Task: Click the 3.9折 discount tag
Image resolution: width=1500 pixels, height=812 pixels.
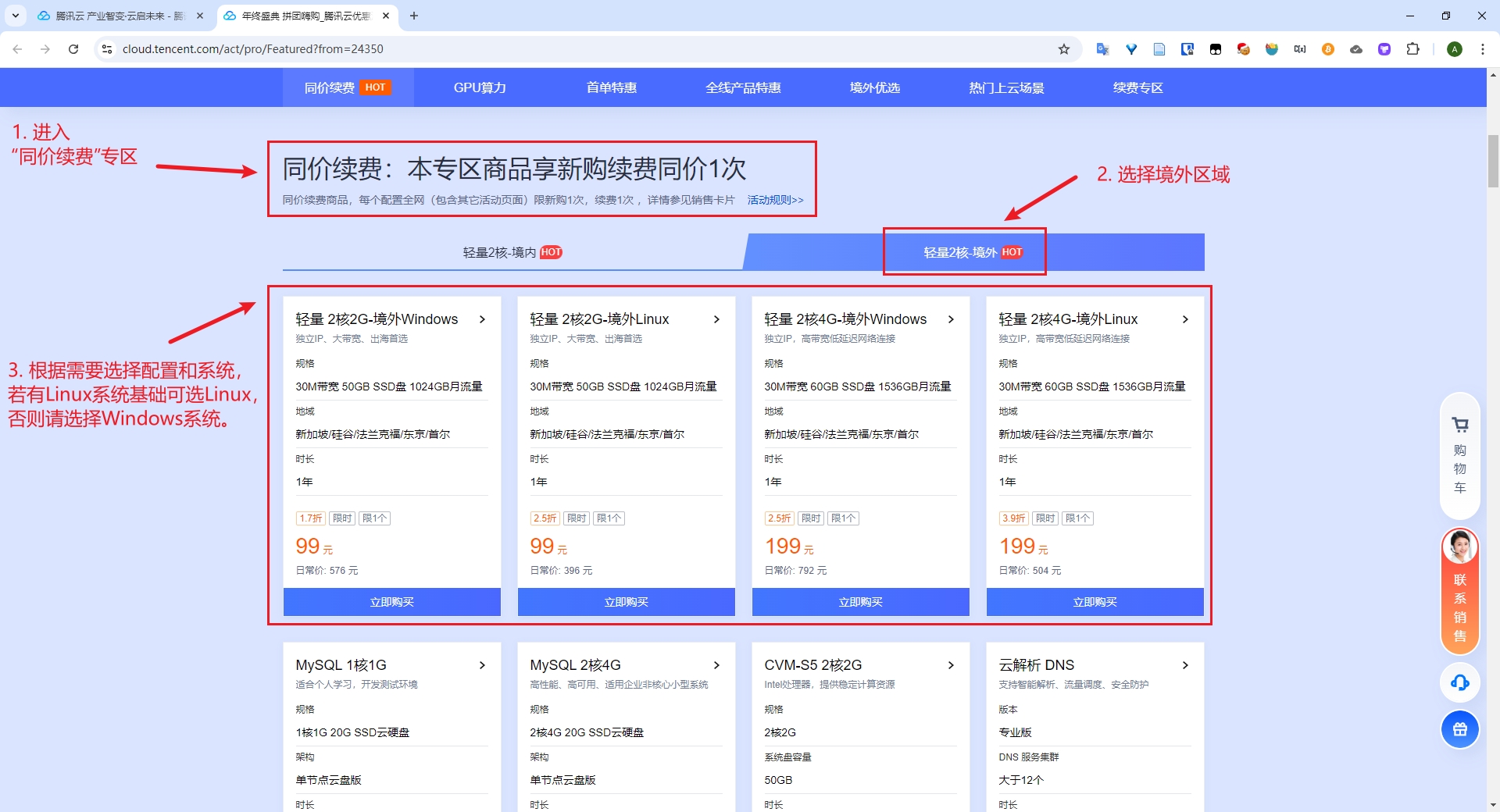Action: [x=1014, y=518]
